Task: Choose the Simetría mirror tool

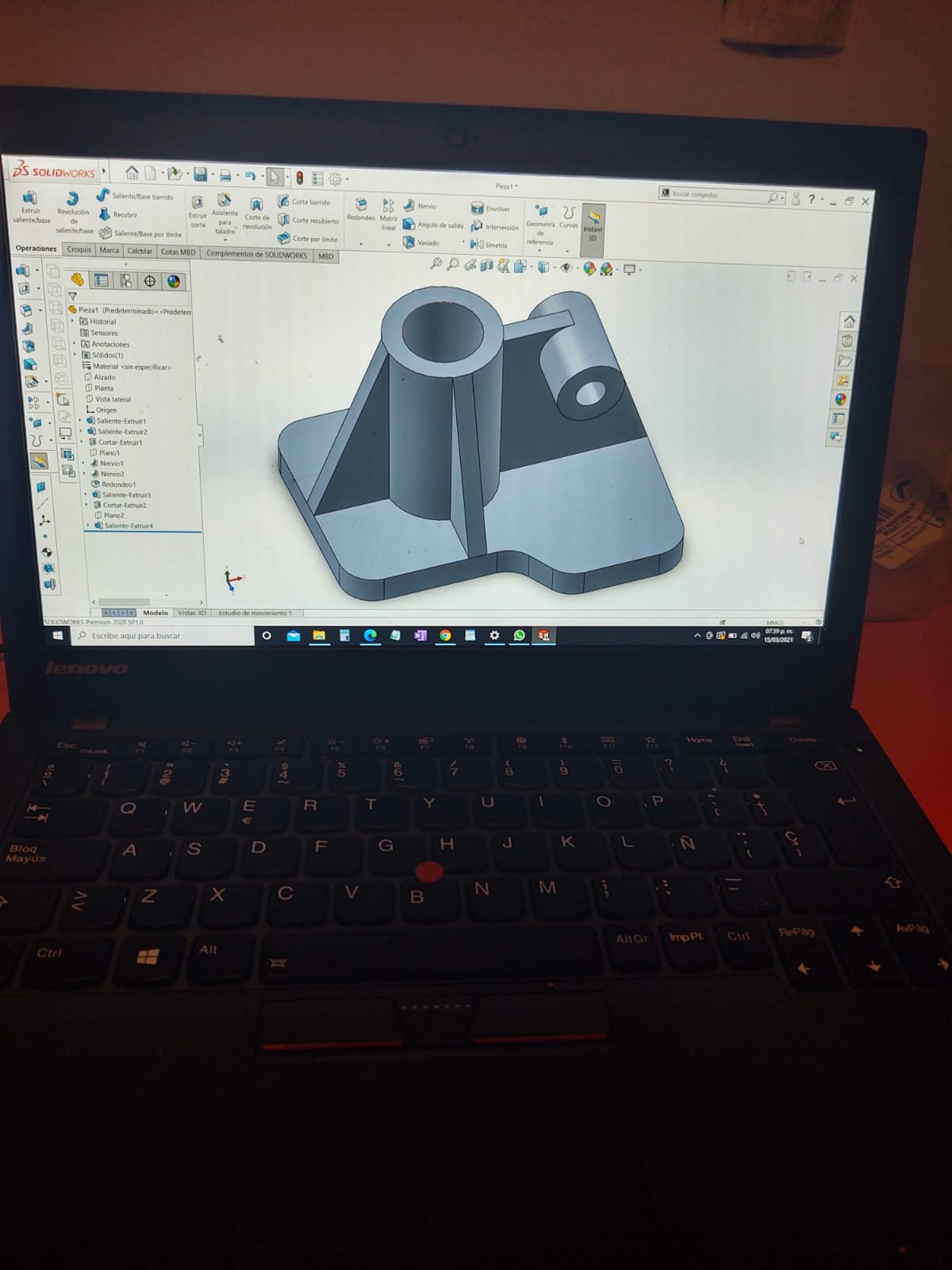Action: tap(489, 244)
